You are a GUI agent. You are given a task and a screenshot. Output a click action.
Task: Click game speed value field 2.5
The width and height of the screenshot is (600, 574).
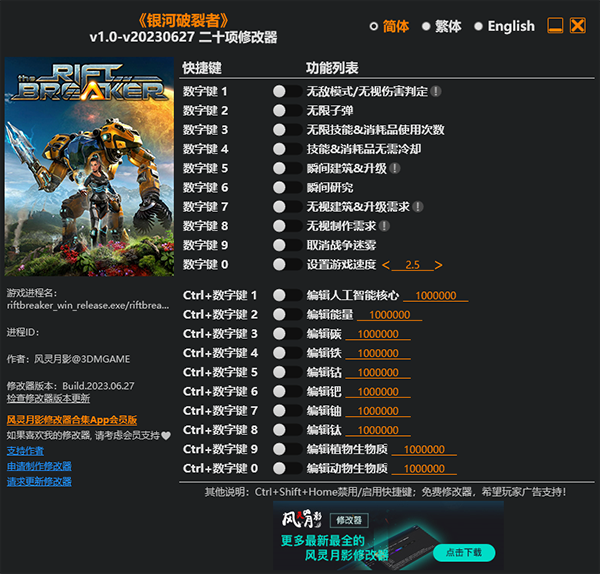click(412, 265)
